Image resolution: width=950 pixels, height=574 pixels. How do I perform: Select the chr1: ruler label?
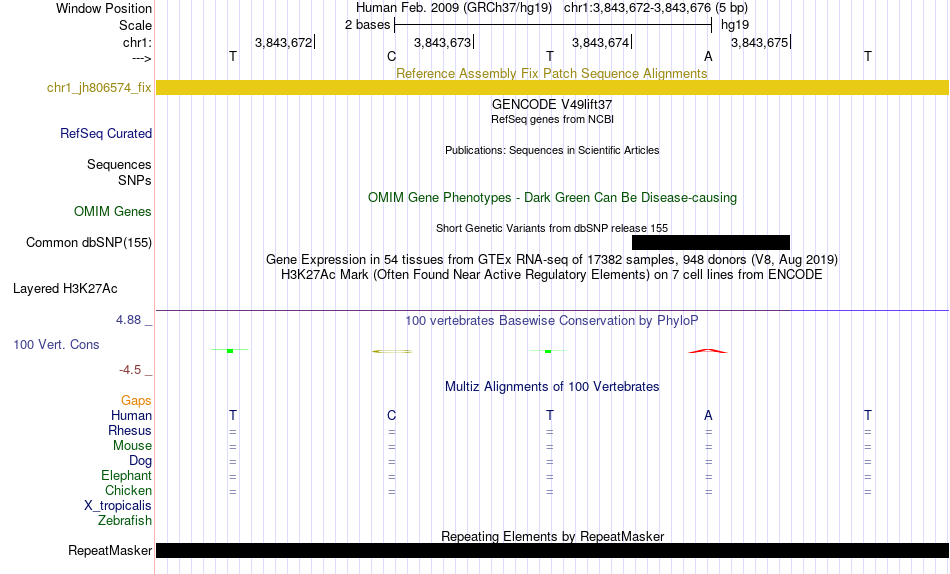[x=137, y=42]
